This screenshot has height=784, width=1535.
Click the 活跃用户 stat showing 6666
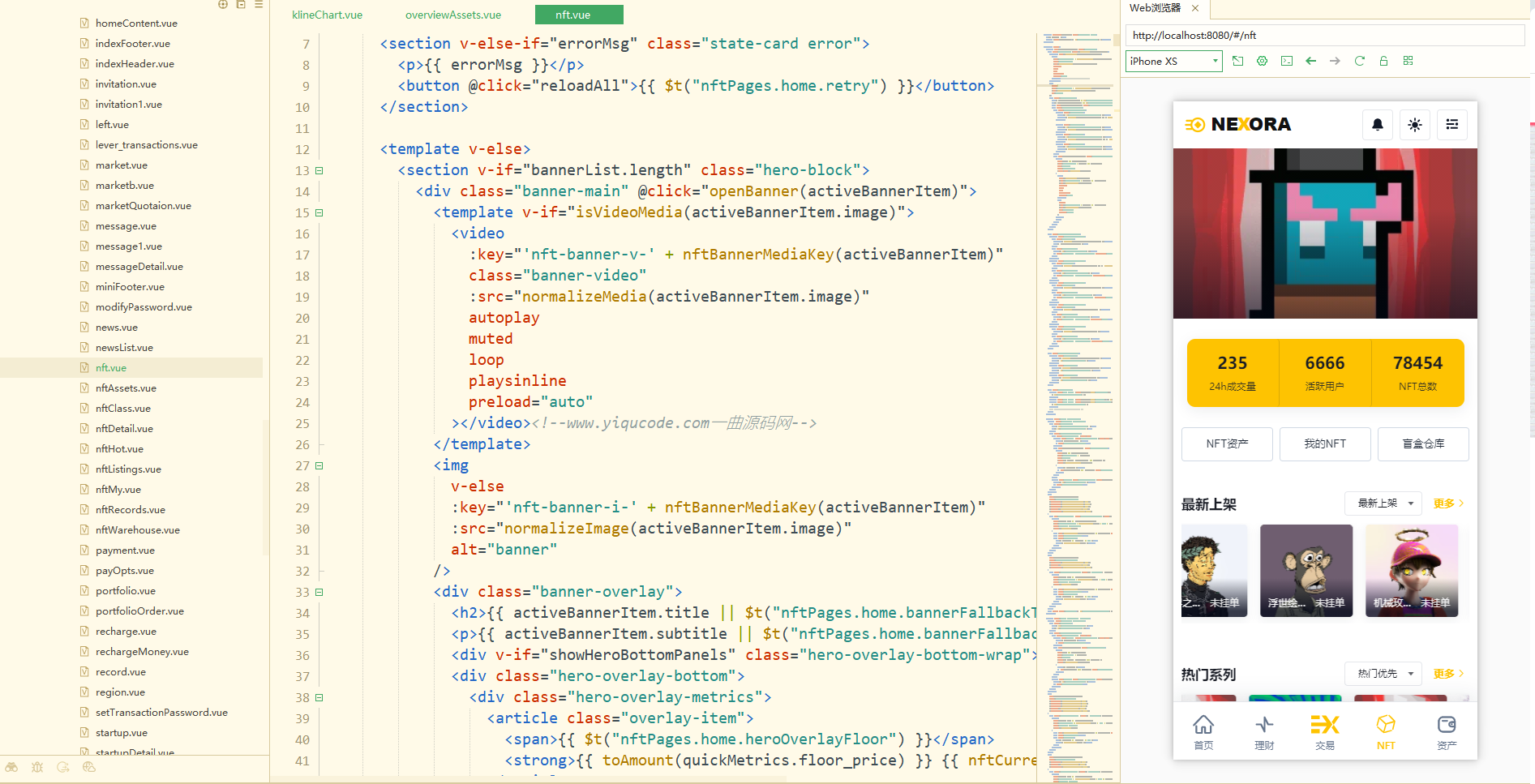tap(1325, 373)
